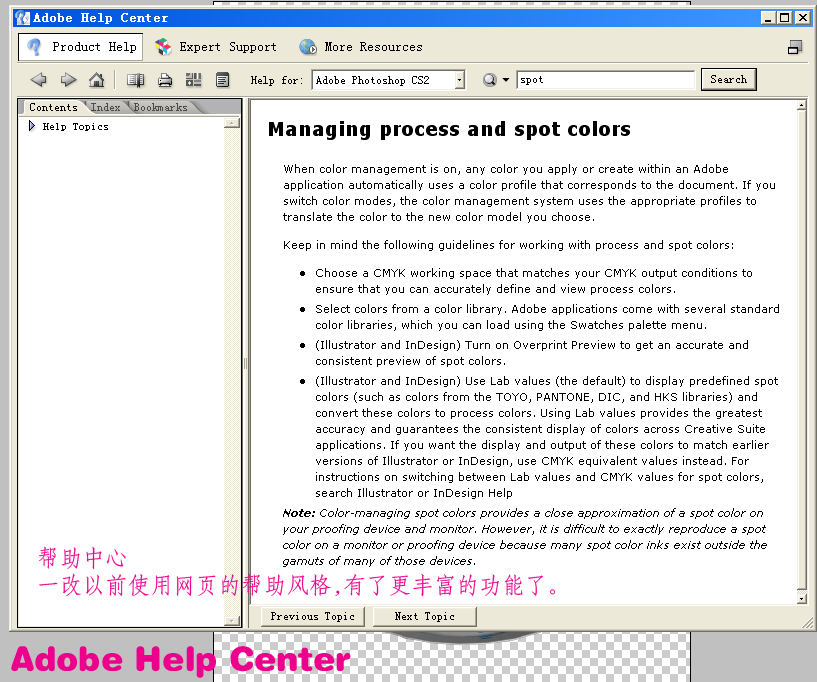This screenshot has width=817, height=682.
Task: Click the Adobe Help Center title bar icon
Action: (x=22, y=18)
